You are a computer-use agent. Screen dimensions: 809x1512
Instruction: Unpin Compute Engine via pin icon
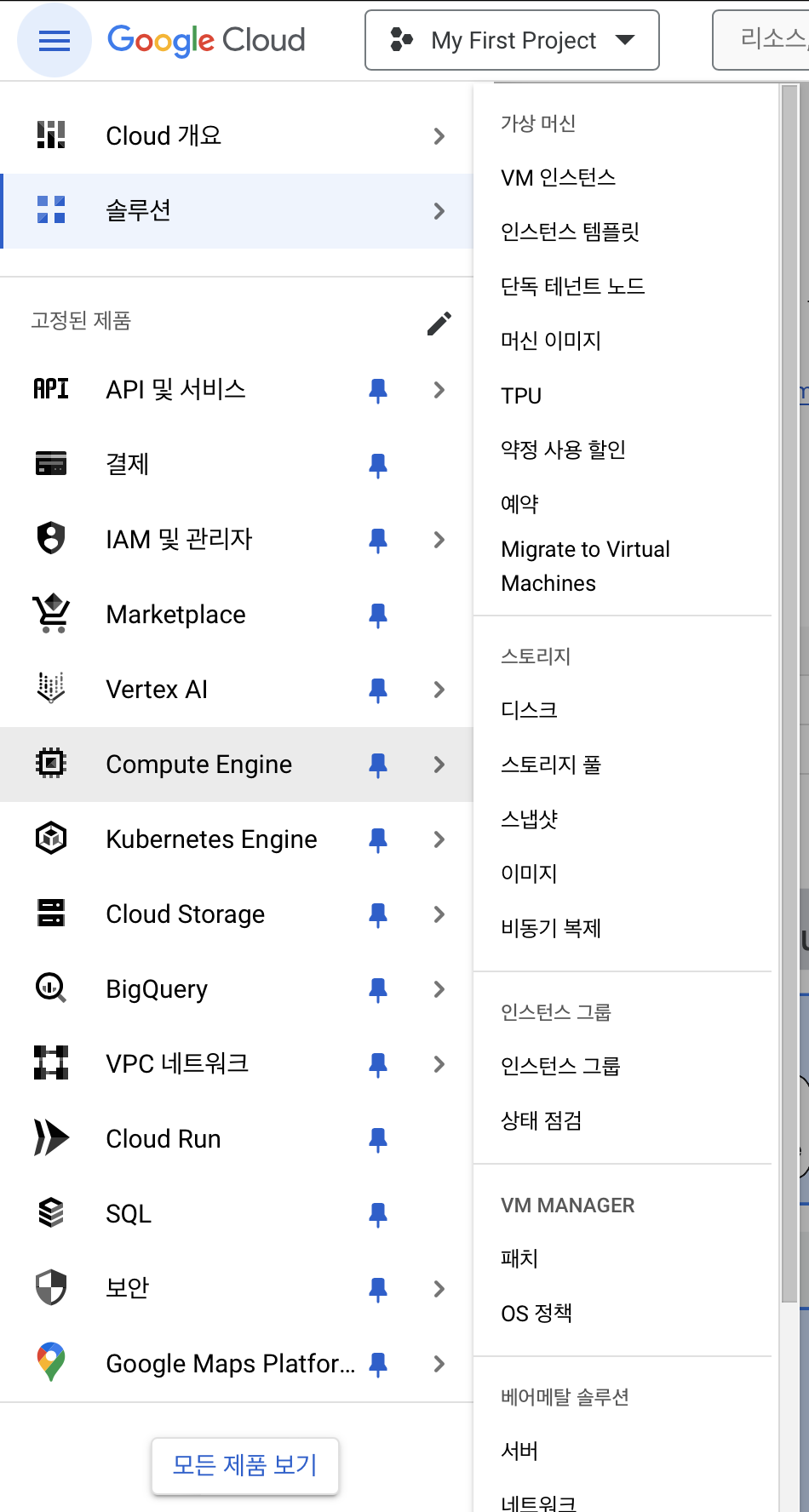coord(378,765)
